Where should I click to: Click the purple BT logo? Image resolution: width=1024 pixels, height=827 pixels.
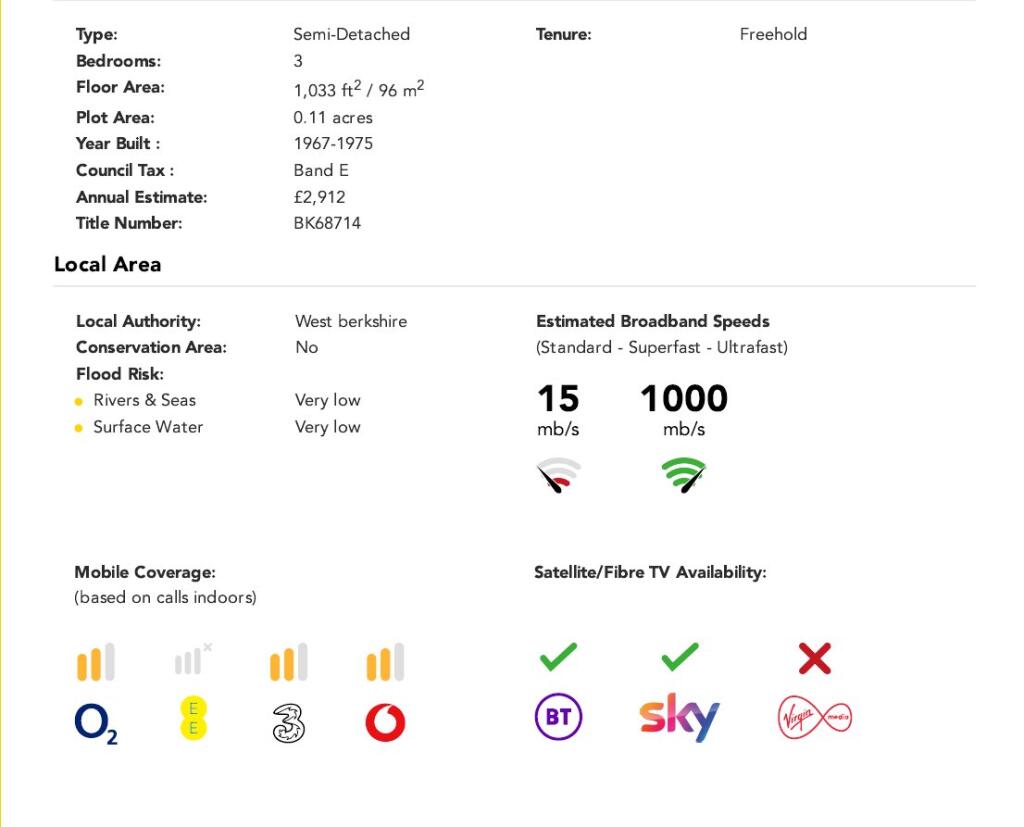point(558,718)
